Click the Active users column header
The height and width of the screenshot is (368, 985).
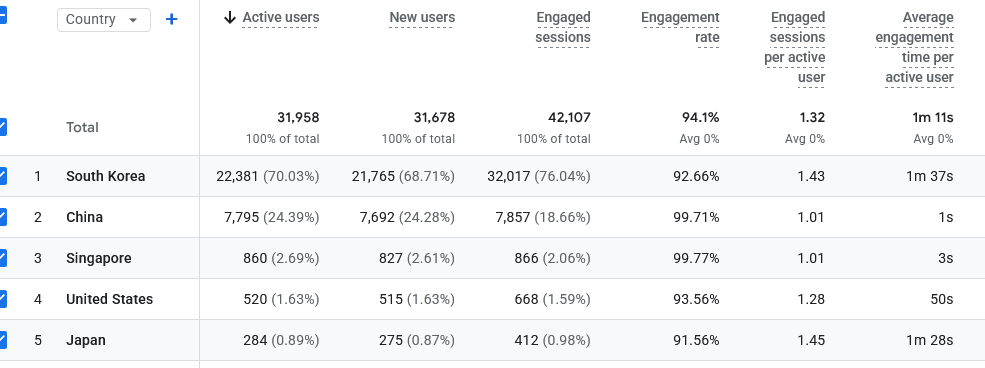tap(281, 18)
